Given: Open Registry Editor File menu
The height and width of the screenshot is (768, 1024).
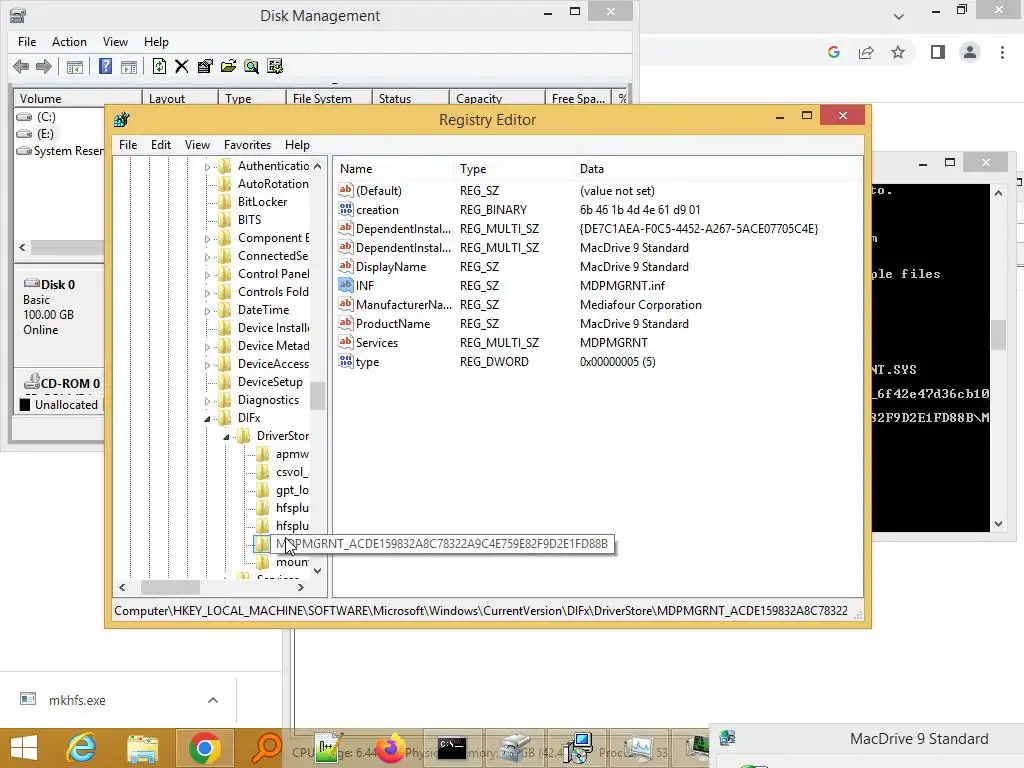Looking at the screenshot, I should (128, 145).
